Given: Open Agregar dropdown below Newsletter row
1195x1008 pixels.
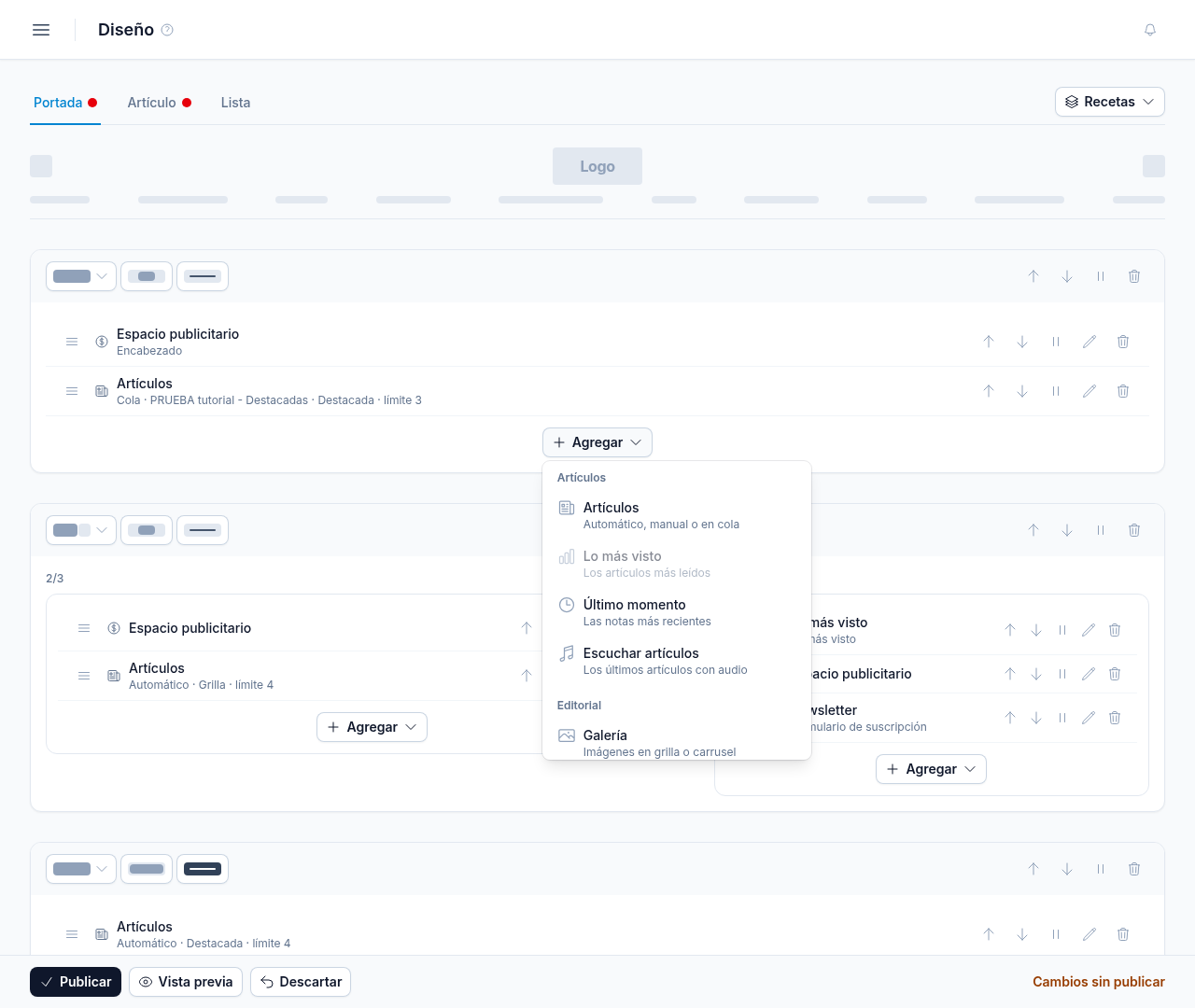Looking at the screenshot, I should tap(931, 769).
